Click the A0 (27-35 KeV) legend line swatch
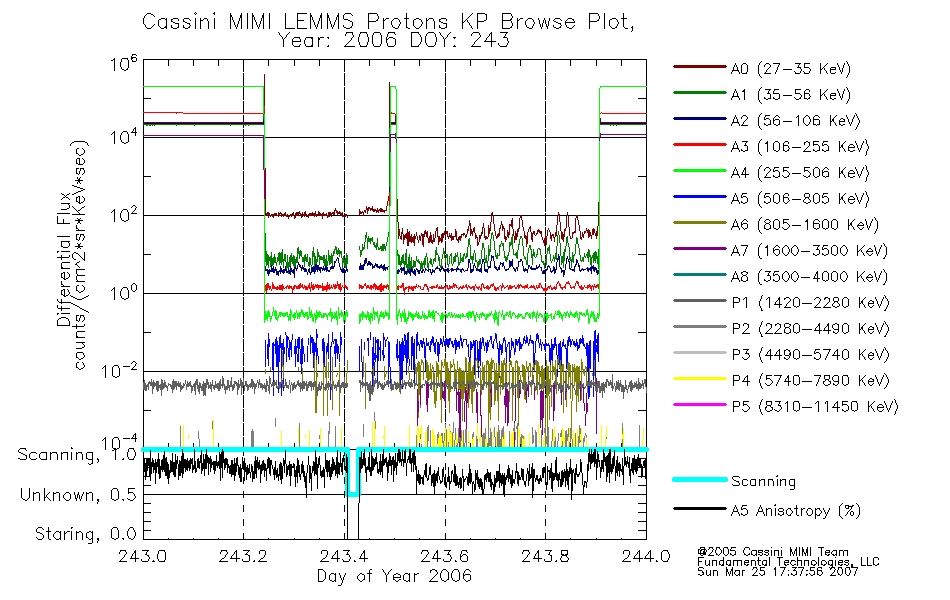Image resolution: width=950 pixels, height=600 pixels. point(699,67)
